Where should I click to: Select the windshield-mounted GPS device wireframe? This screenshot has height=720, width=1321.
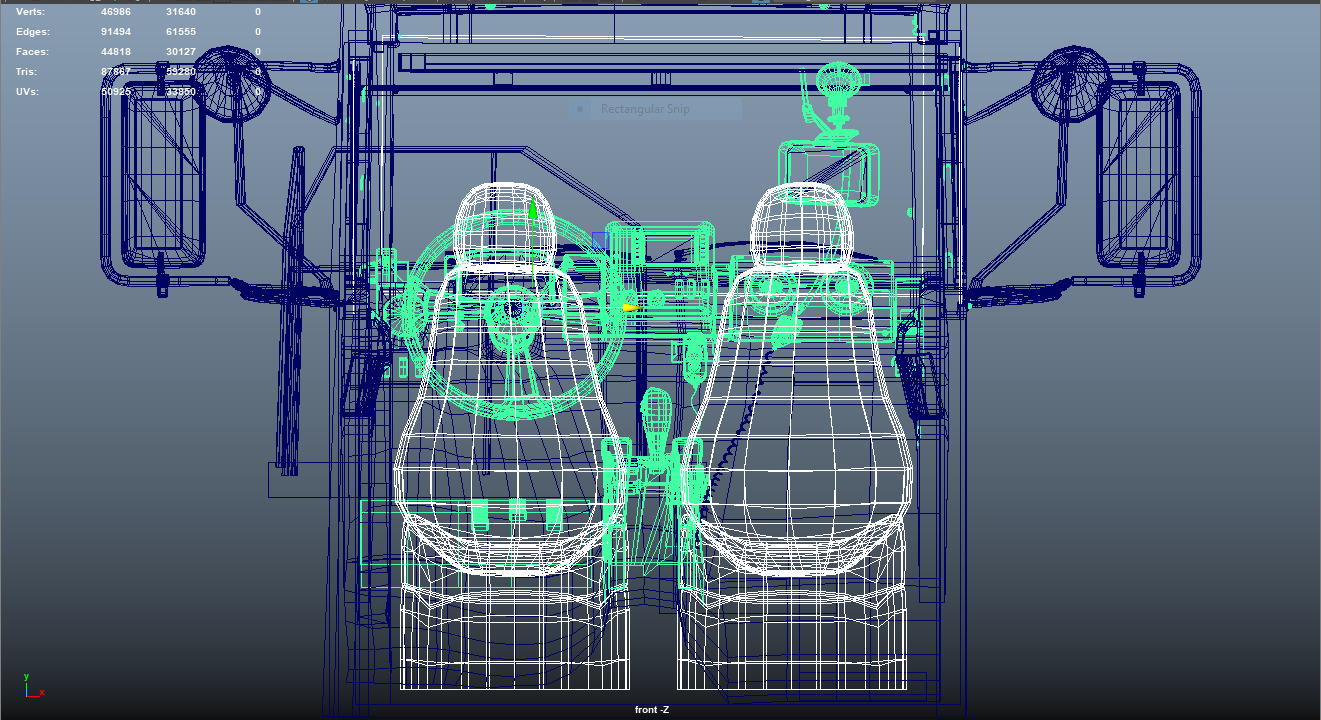pyautogui.click(x=829, y=174)
